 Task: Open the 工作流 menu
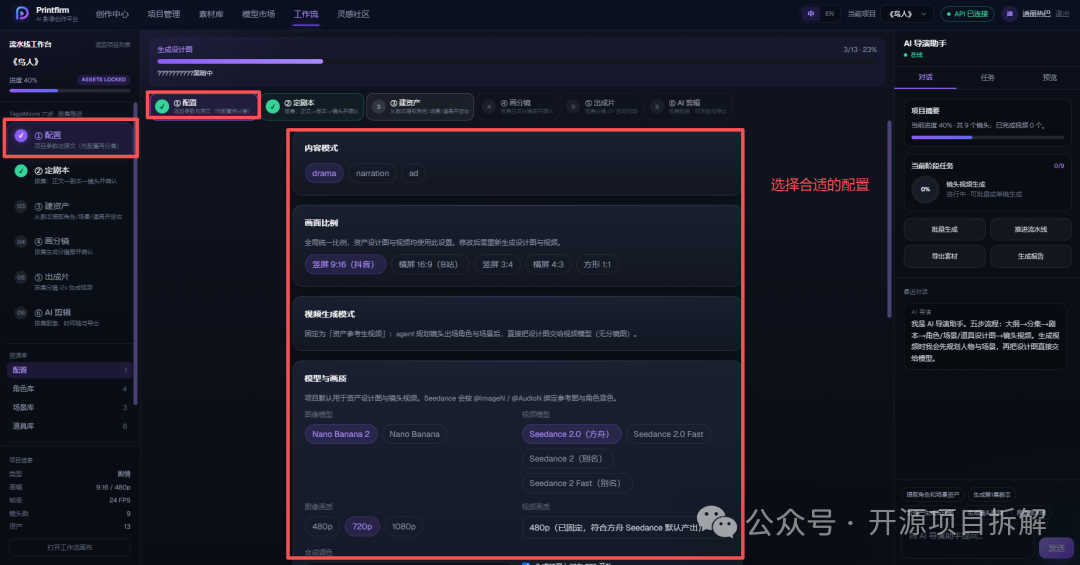point(306,14)
